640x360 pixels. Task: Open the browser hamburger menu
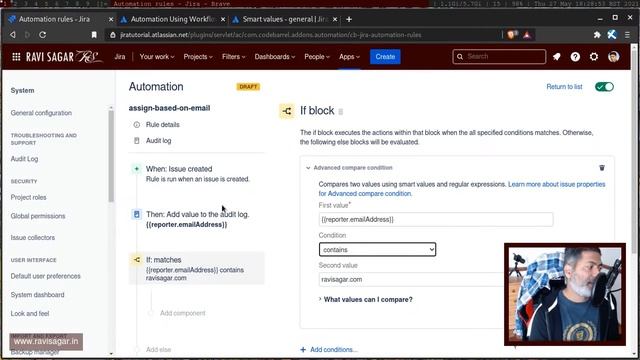click(x=627, y=35)
